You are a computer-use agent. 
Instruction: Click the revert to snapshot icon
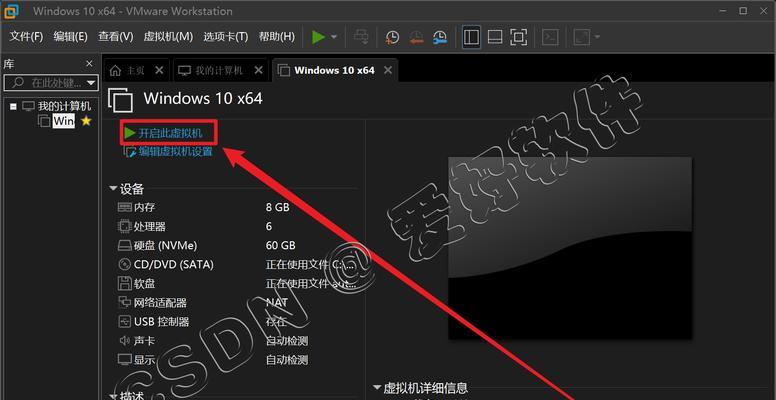click(416, 37)
